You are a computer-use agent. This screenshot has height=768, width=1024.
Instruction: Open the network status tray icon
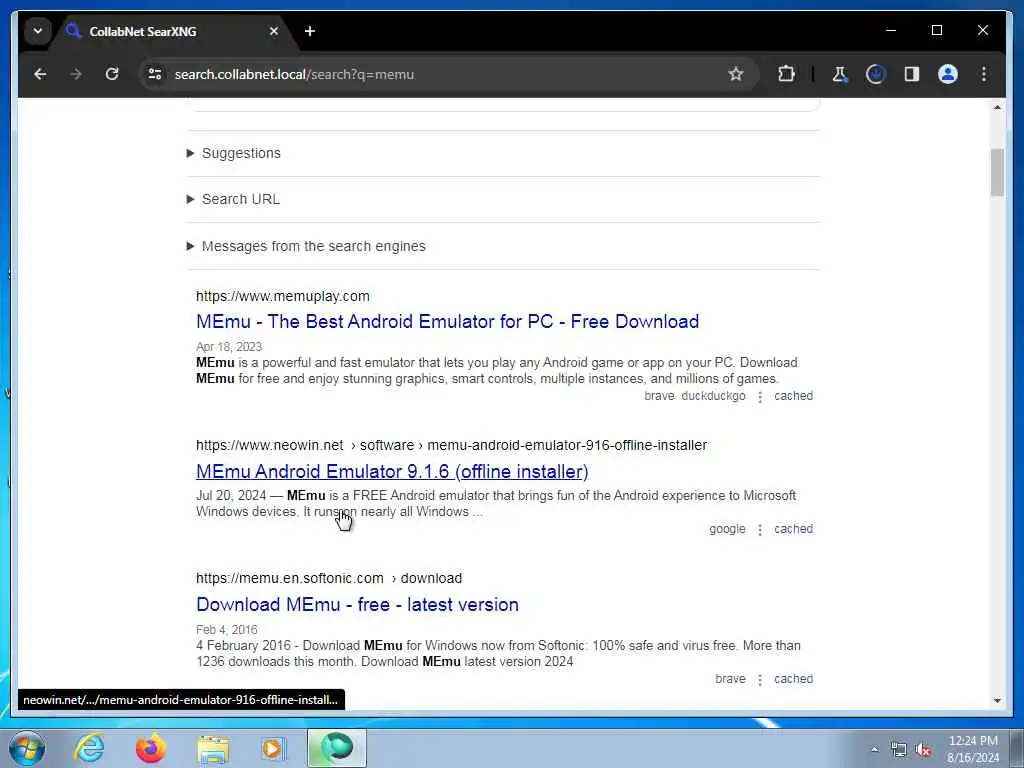899,750
